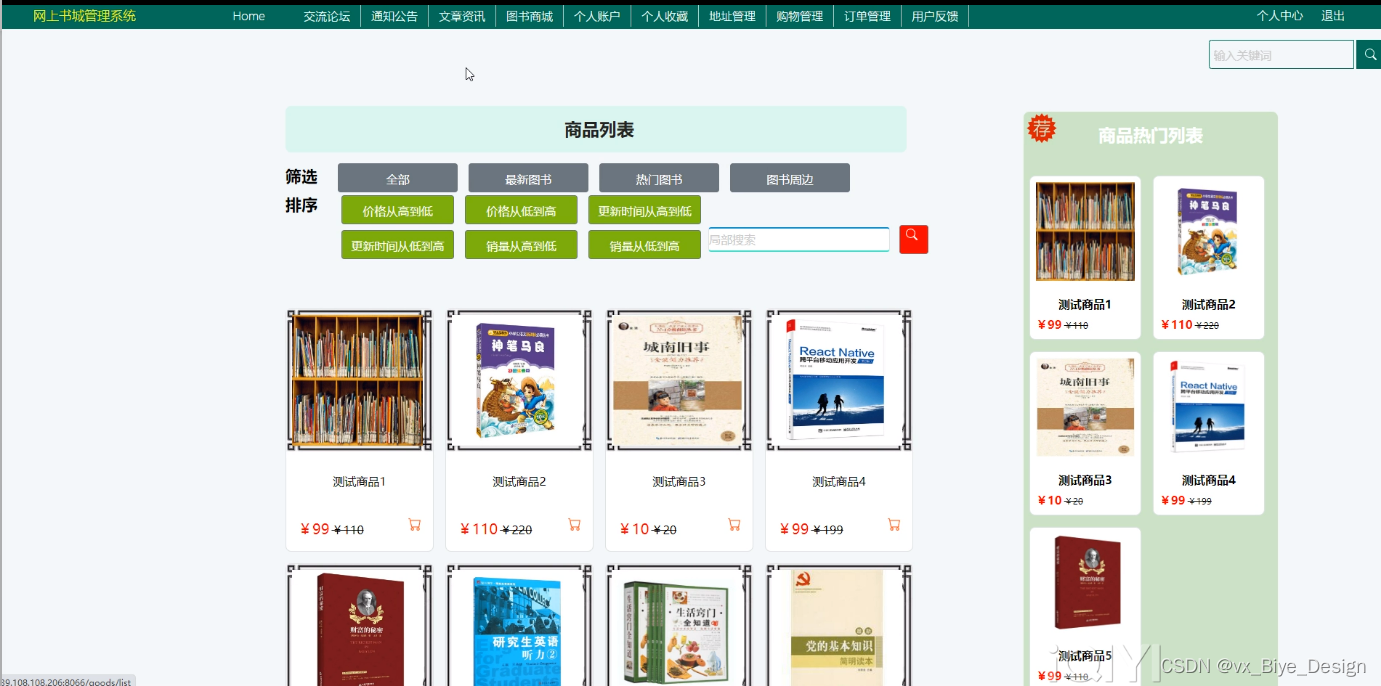The width and height of the screenshot is (1381, 686).
Task: Click the 商品热门列表 heading
Action: (1150, 136)
